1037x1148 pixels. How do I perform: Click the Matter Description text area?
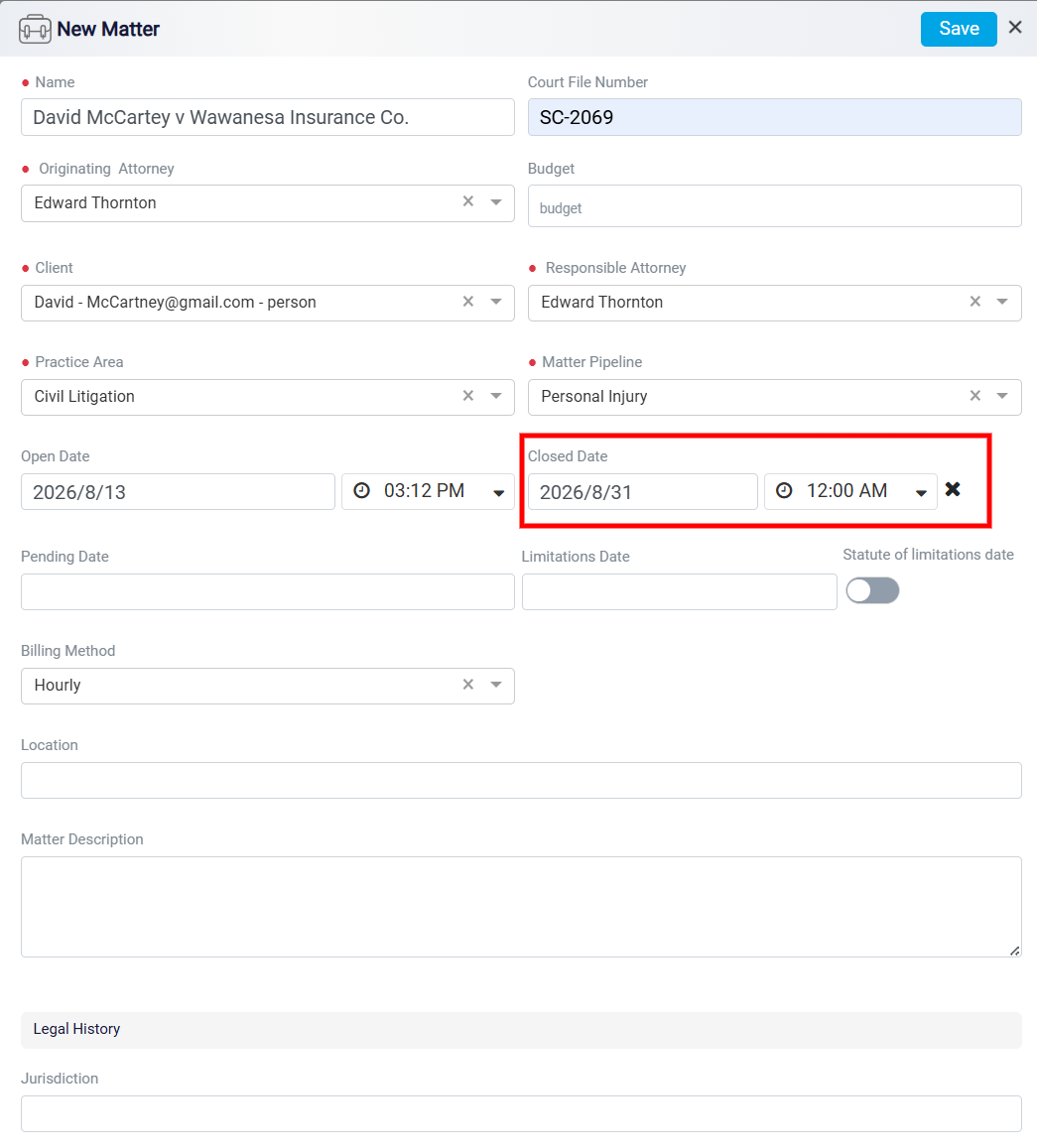521,906
